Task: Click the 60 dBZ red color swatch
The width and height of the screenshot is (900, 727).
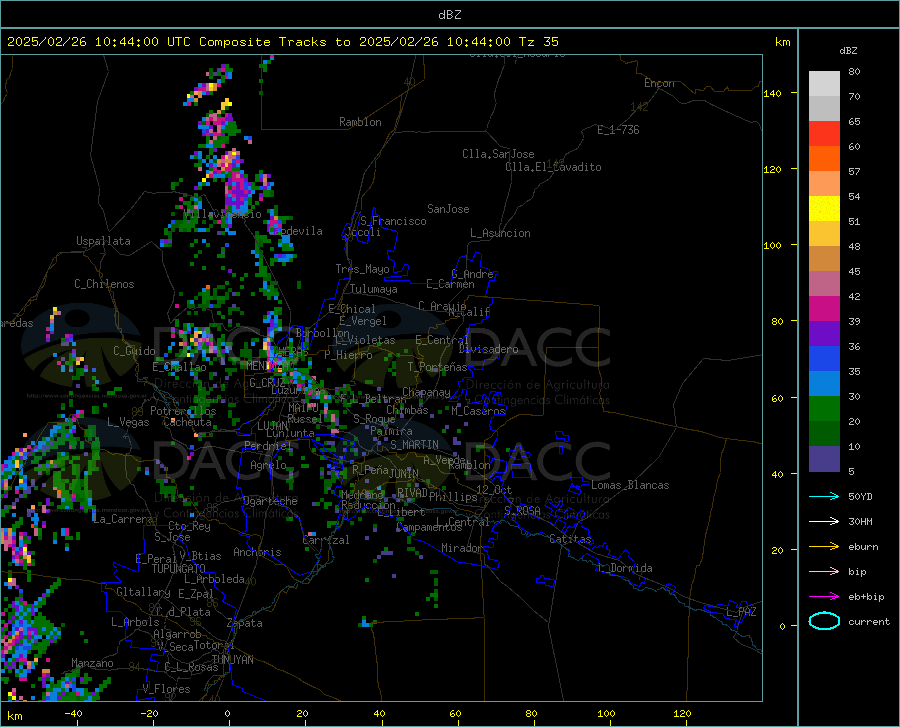Action: (824, 134)
